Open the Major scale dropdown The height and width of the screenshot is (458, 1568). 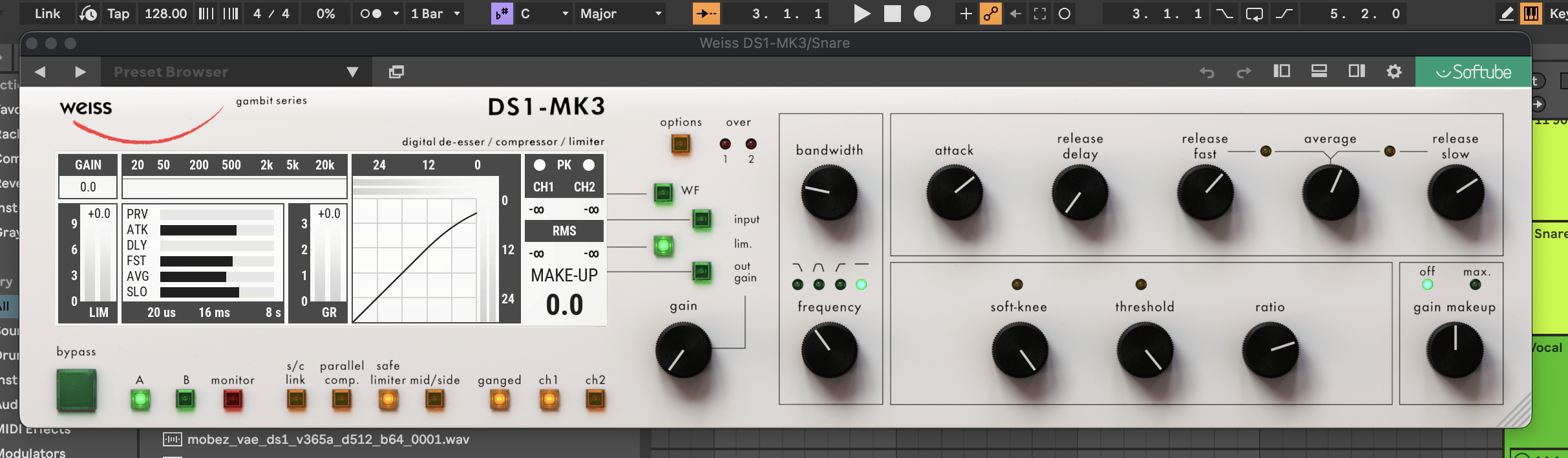(620, 14)
